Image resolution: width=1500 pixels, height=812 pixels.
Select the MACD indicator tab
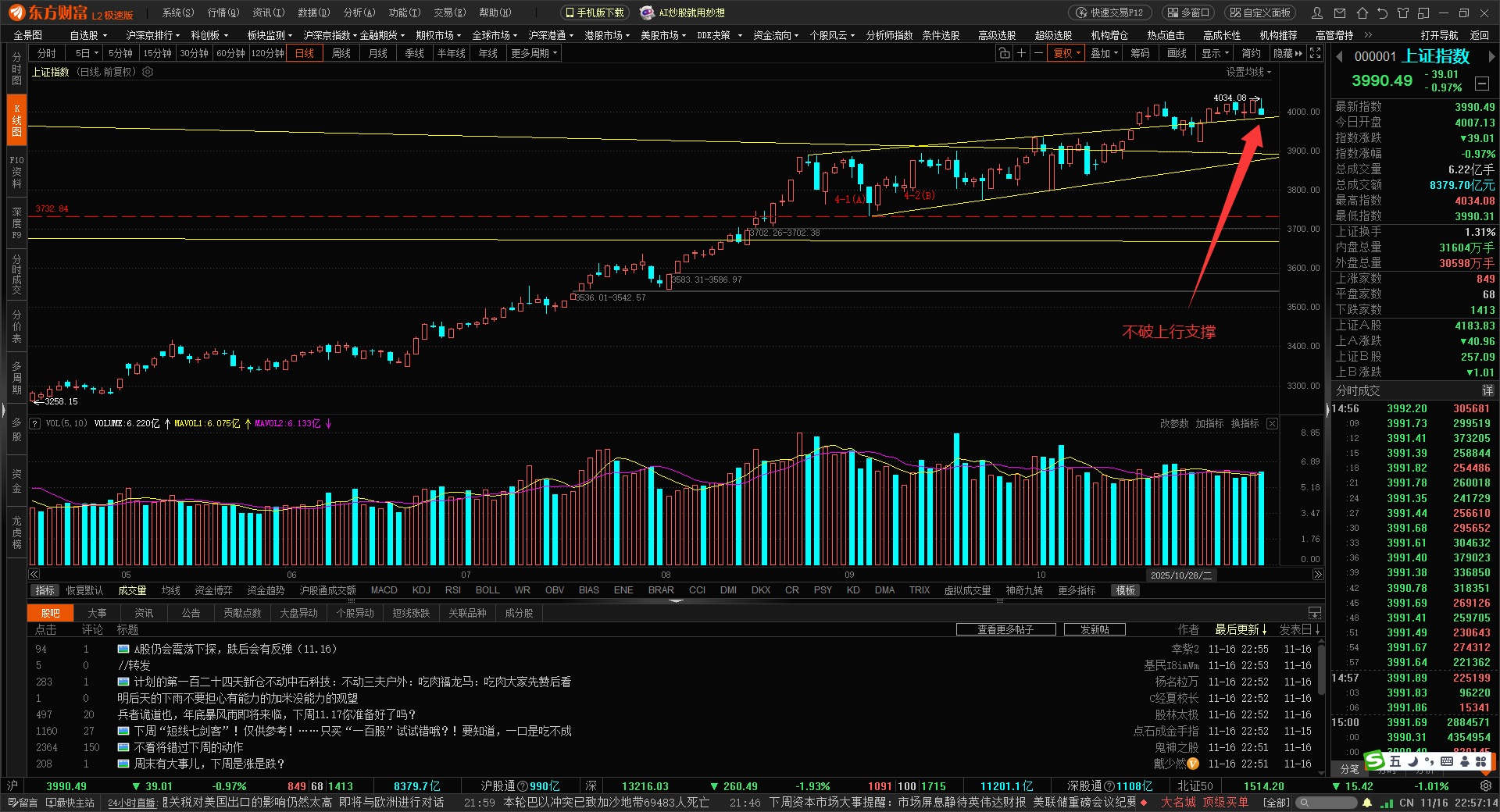click(384, 590)
